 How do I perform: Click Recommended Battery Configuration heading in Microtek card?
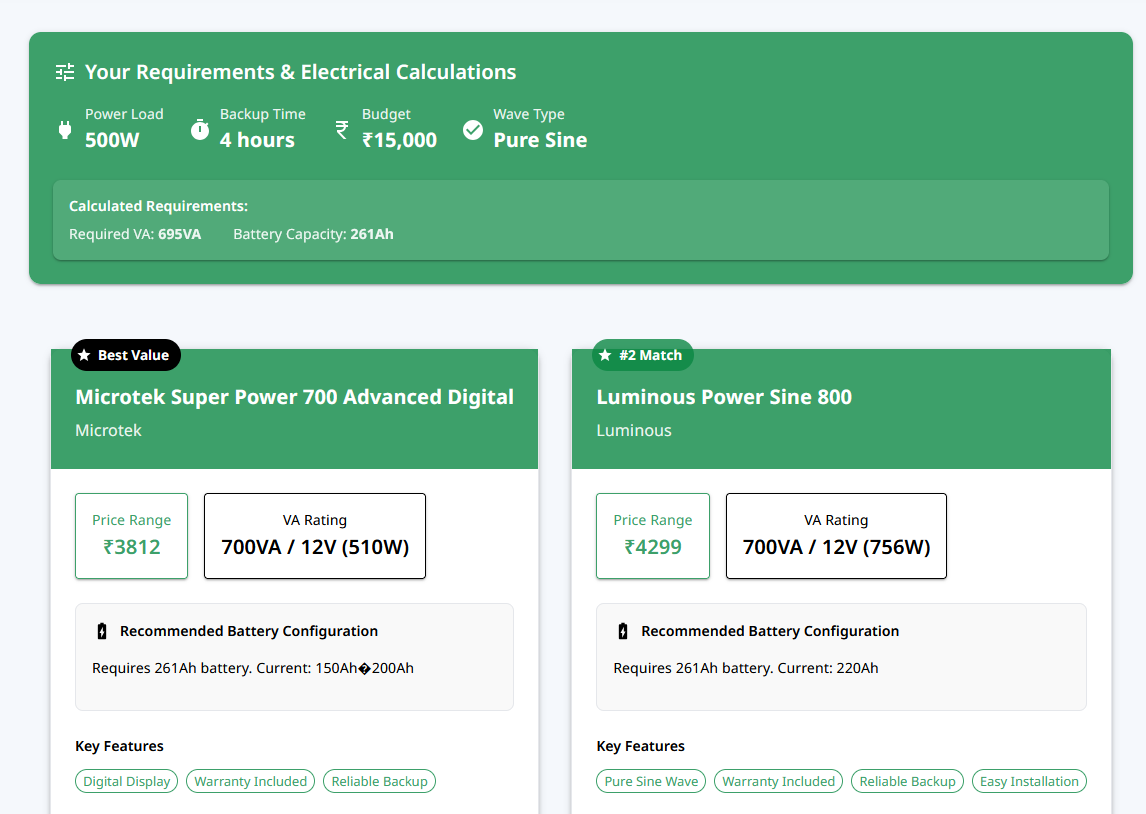[249, 631]
